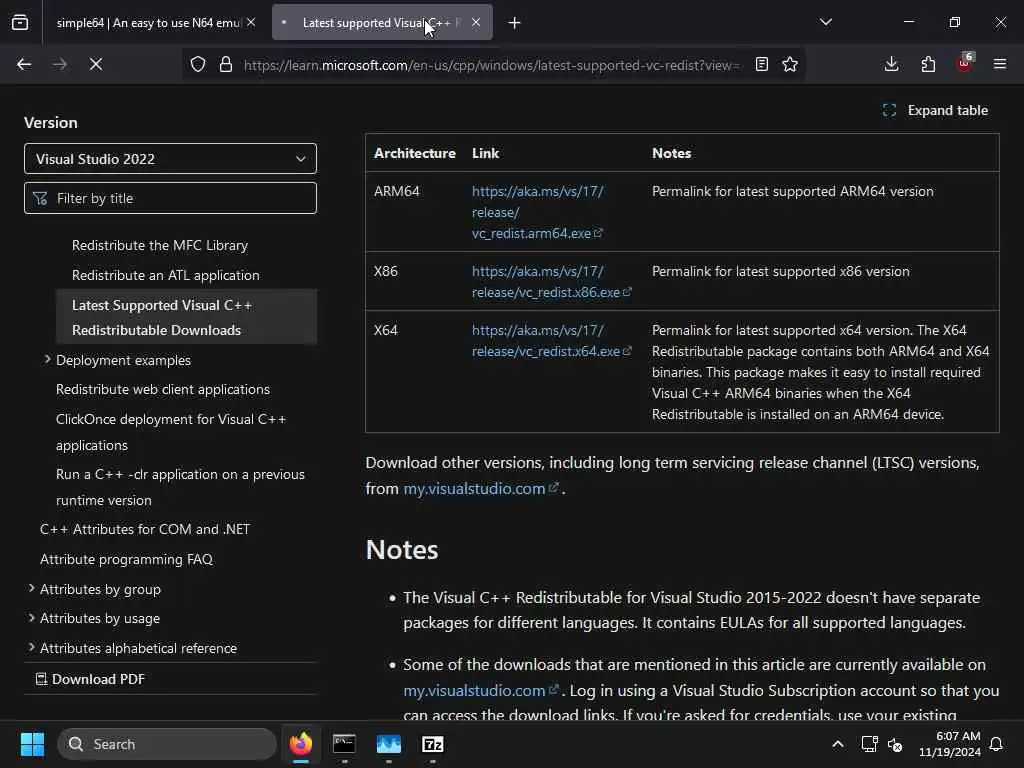Open vc_redist.x64.exe download link
Viewport: 1024px width, 768px height.
[x=552, y=340]
